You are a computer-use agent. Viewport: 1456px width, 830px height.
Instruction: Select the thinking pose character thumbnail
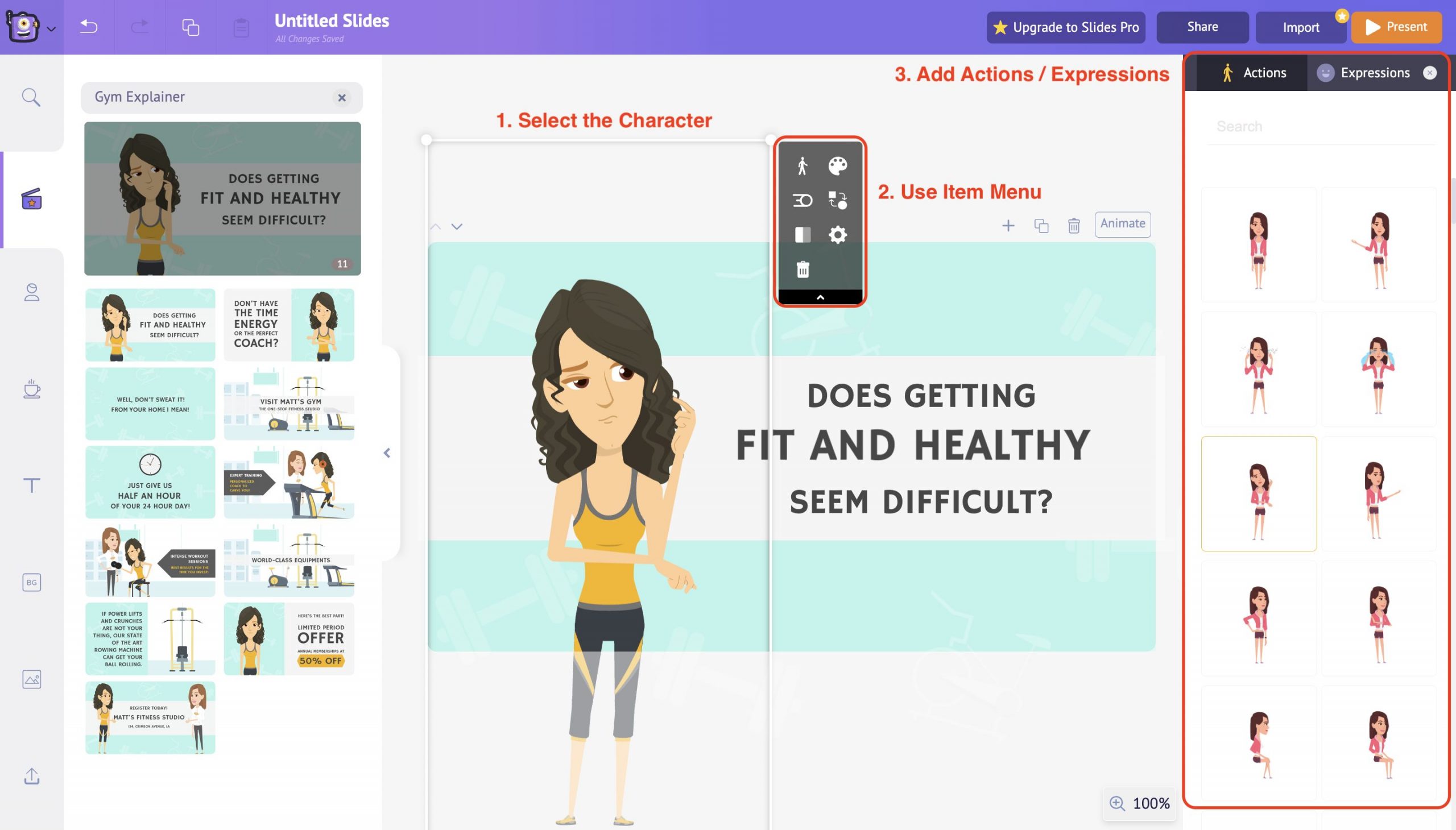click(x=1259, y=493)
